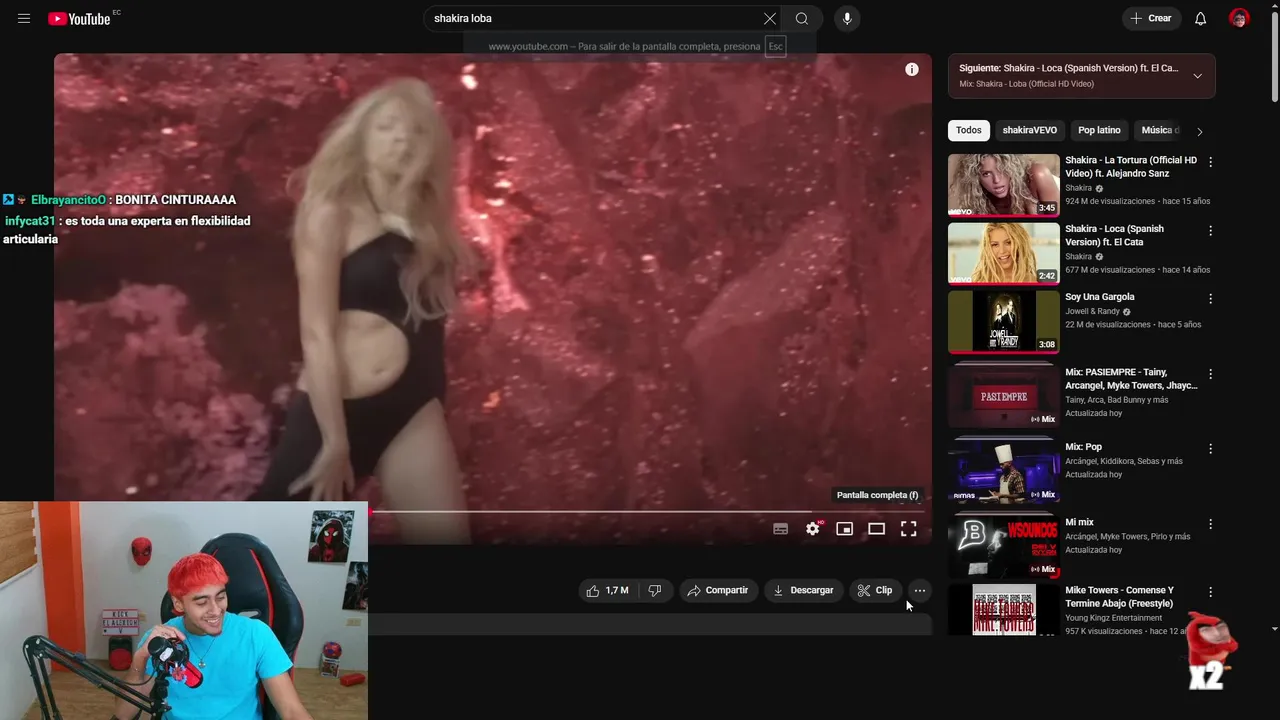Select the Todos filter chip

coord(969,130)
